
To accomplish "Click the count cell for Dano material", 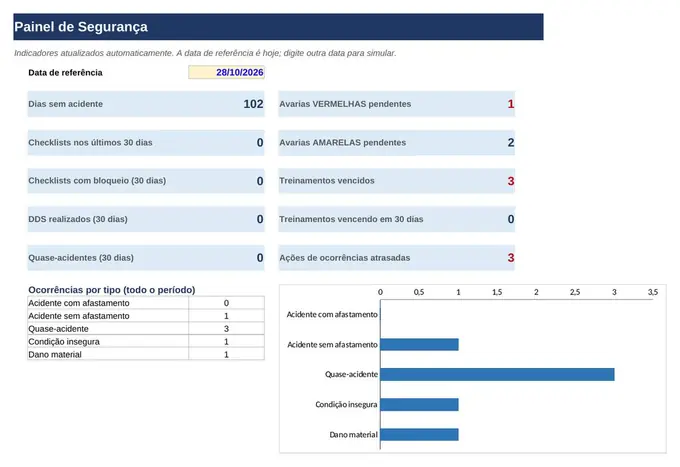I will pos(226,354).
